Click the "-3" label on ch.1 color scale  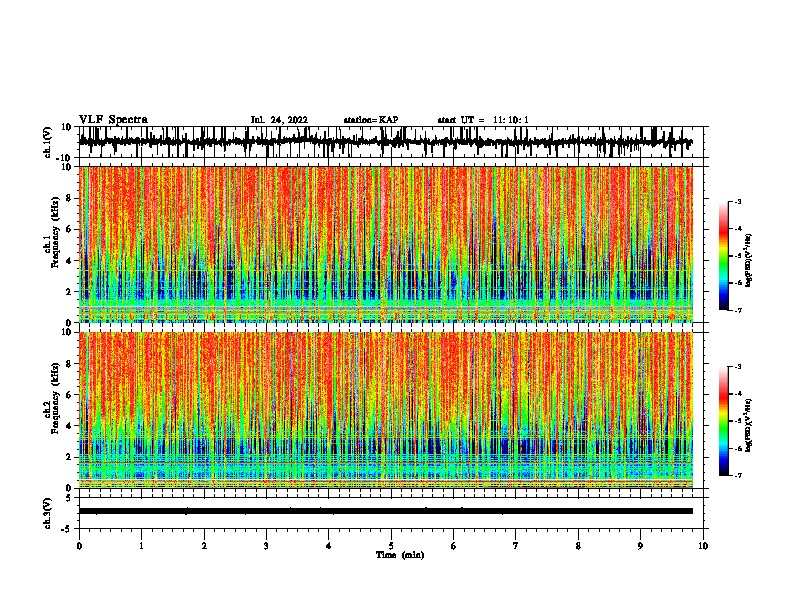click(x=738, y=201)
